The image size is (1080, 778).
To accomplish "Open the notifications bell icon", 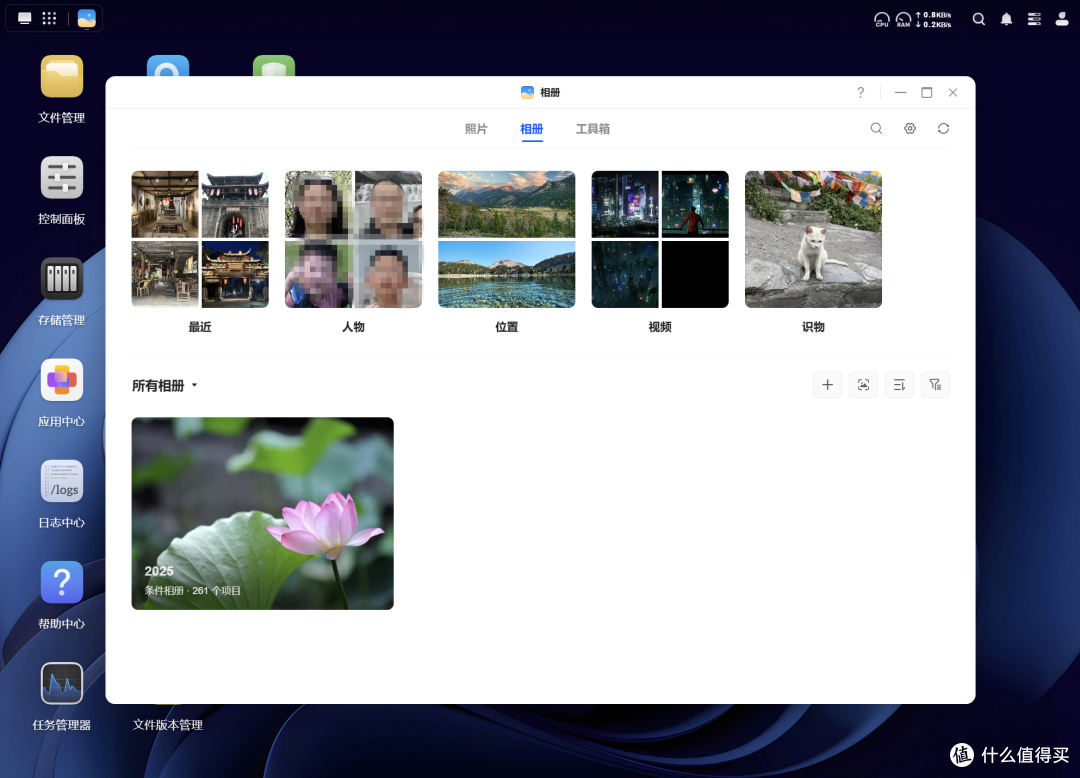I will pos(1006,19).
